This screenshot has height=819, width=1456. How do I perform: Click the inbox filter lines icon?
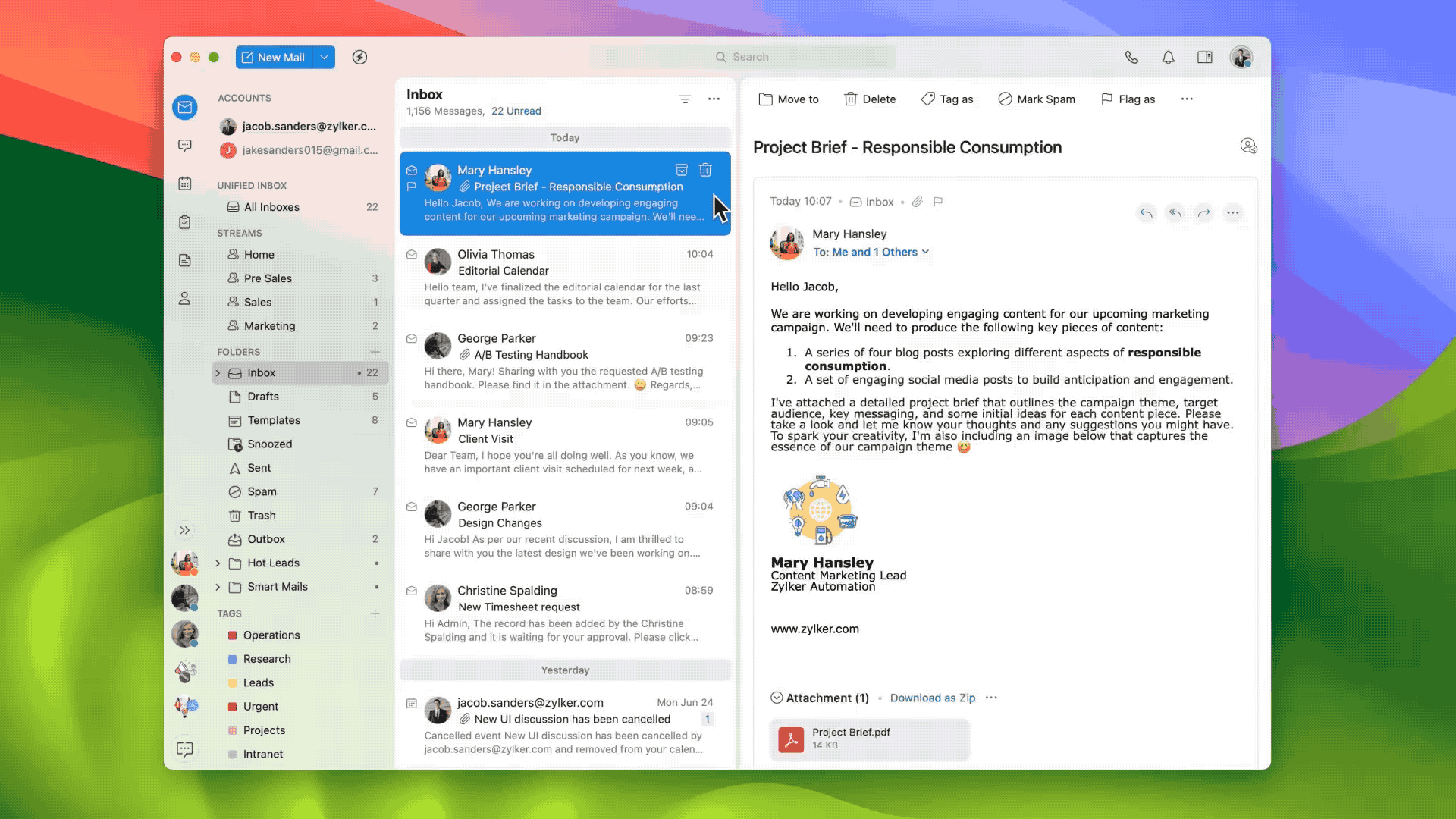[684, 99]
